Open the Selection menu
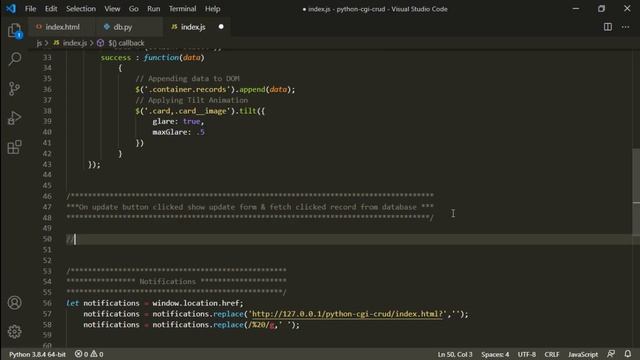 pyautogui.click(x=81, y=9)
